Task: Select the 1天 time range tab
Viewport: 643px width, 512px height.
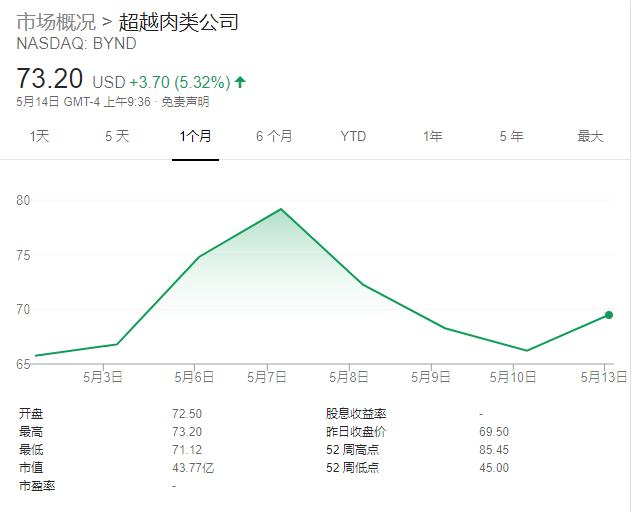Action: click(x=39, y=136)
